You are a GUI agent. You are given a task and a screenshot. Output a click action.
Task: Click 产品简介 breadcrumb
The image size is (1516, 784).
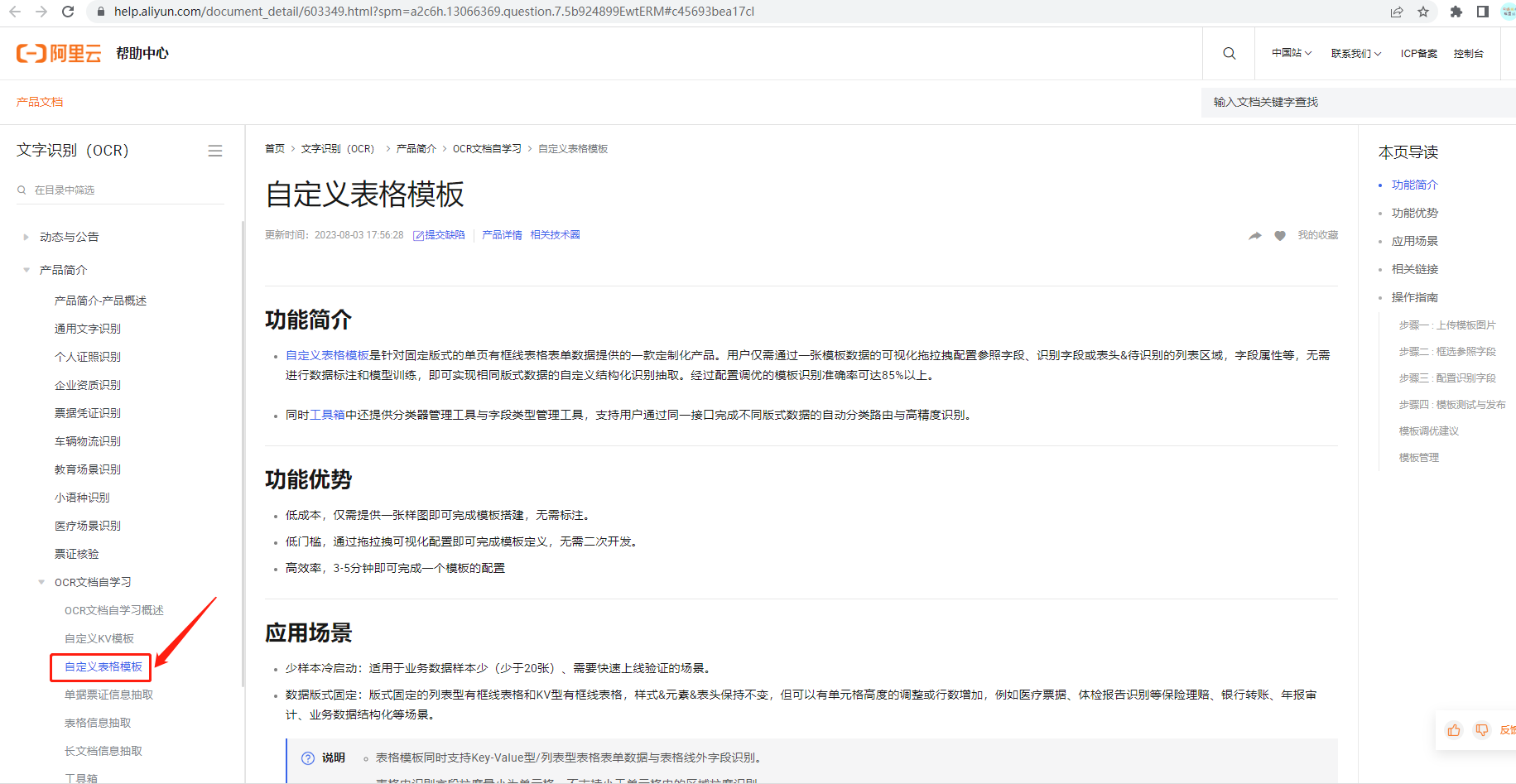pyautogui.click(x=416, y=149)
